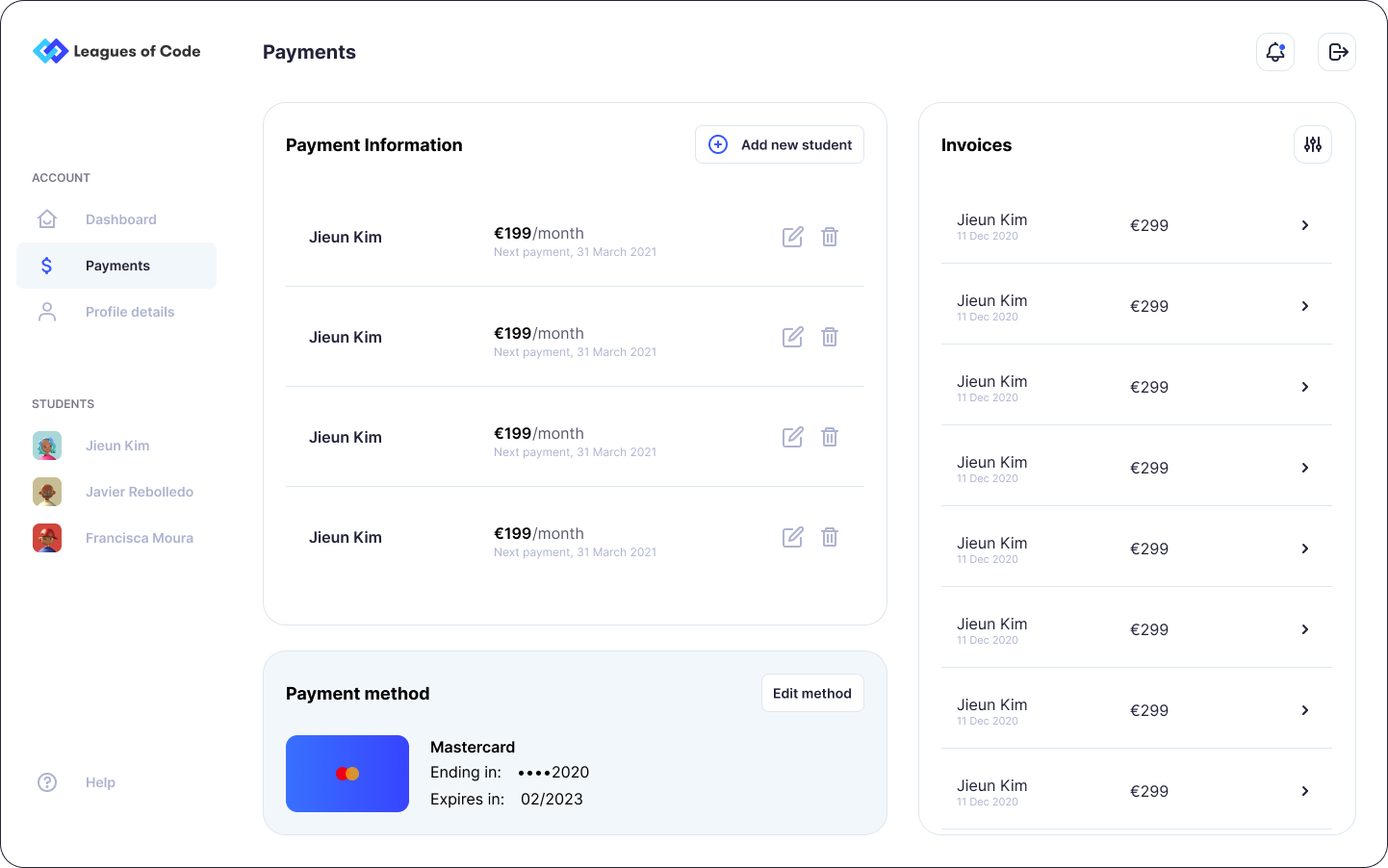This screenshot has width=1388, height=868.
Task: Go to Dashboard in the sidebar
Action: click(120, 219)
